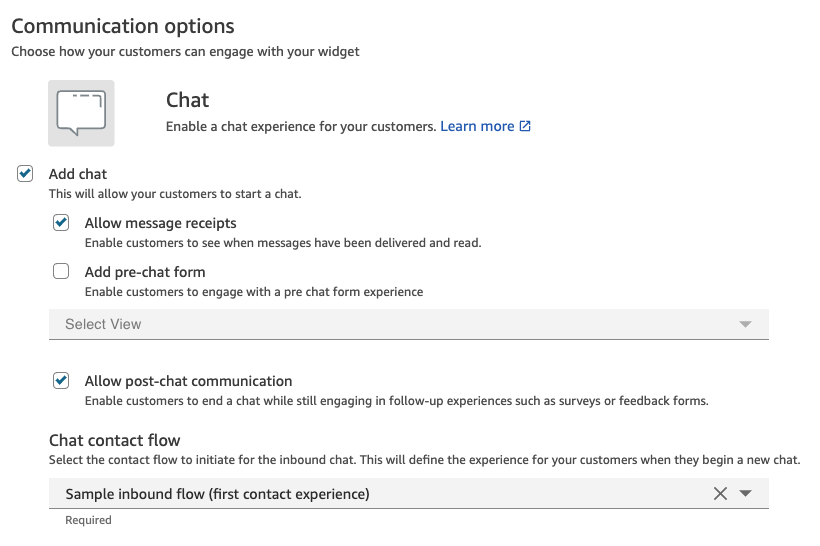This screenshot has height=546, width=820.
Task: Click the Communication options heading
Action: pos(122,26)
